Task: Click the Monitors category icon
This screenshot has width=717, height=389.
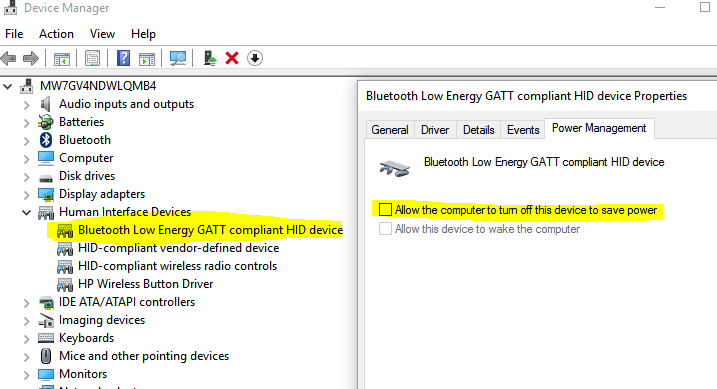Action: tap(46, 374)
